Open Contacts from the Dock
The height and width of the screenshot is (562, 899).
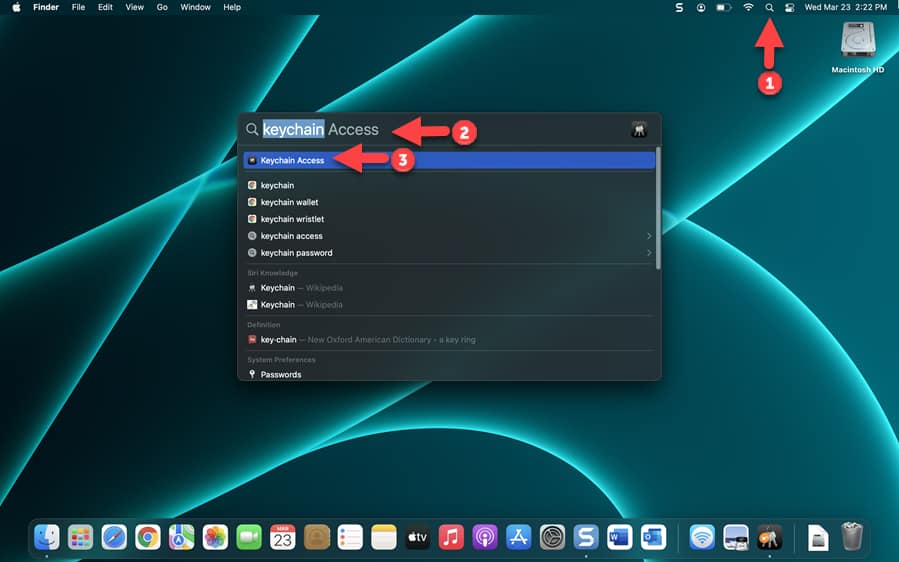pos(316,537)
